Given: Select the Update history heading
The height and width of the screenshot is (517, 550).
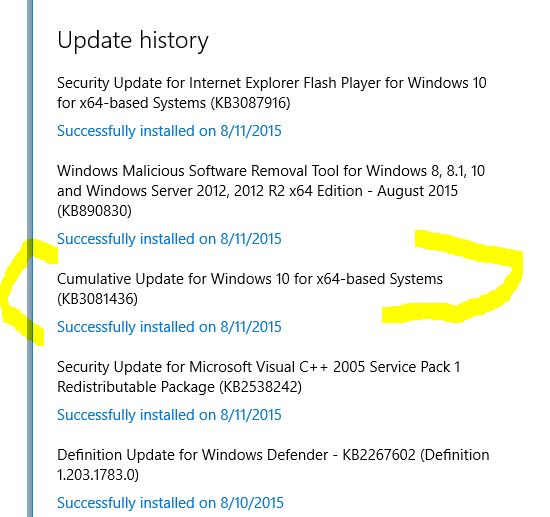Looking at the screenshot, I should pyautogui.click(x=133, y=41).
